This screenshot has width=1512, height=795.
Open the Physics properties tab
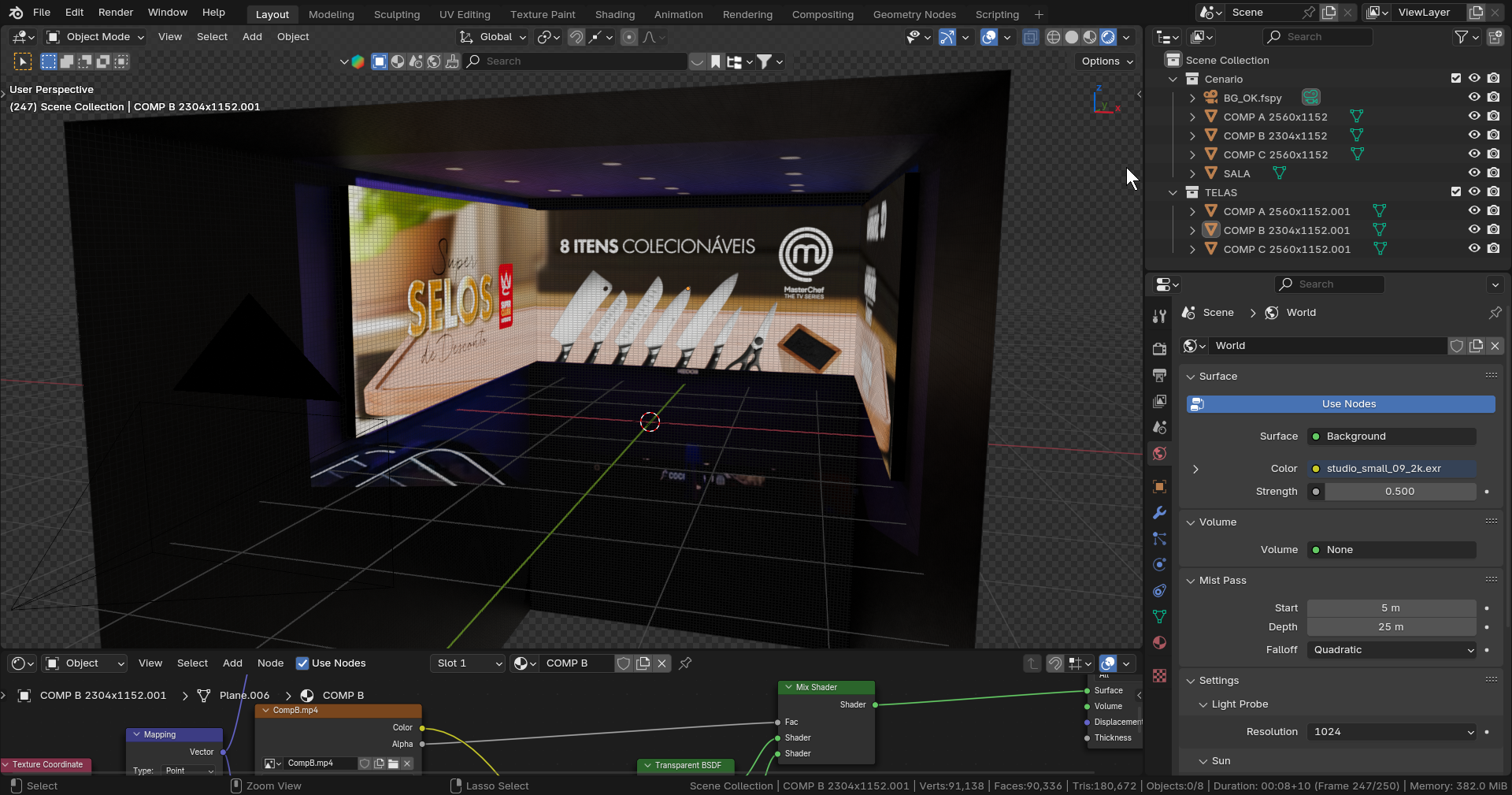tap(1159, 564)
